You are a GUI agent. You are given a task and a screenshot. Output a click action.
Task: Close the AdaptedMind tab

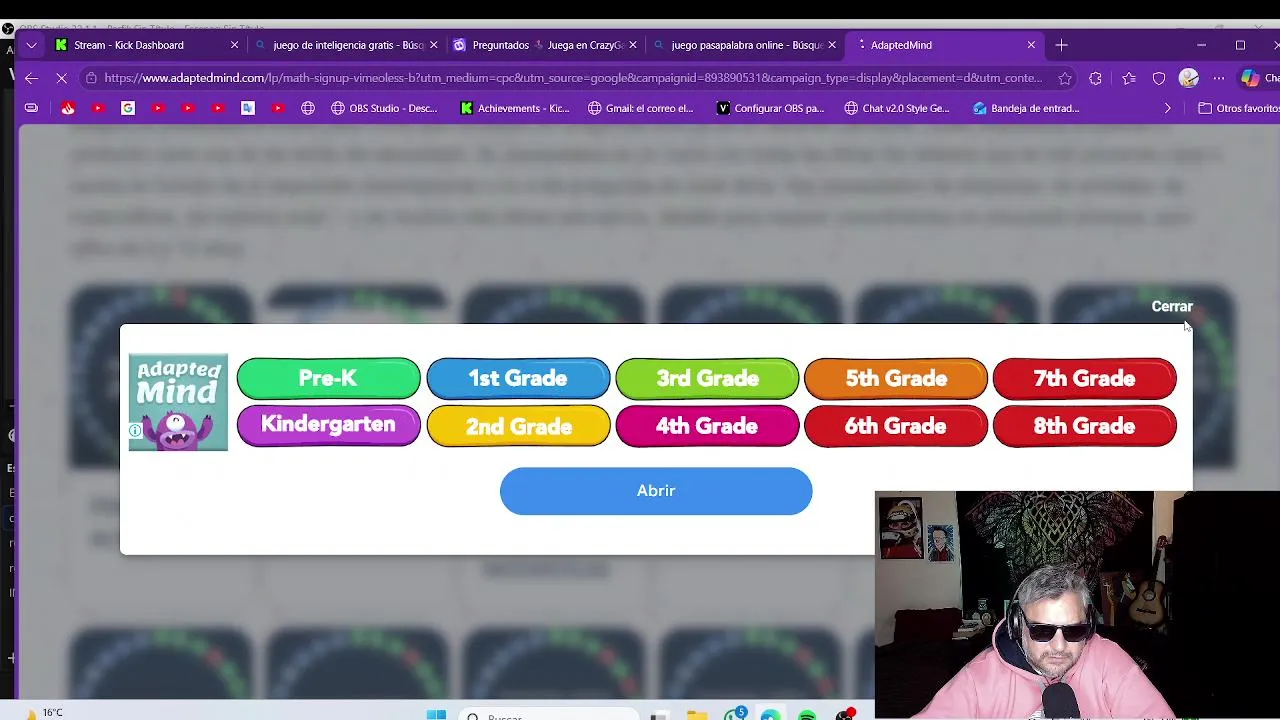click(1031, 45)
